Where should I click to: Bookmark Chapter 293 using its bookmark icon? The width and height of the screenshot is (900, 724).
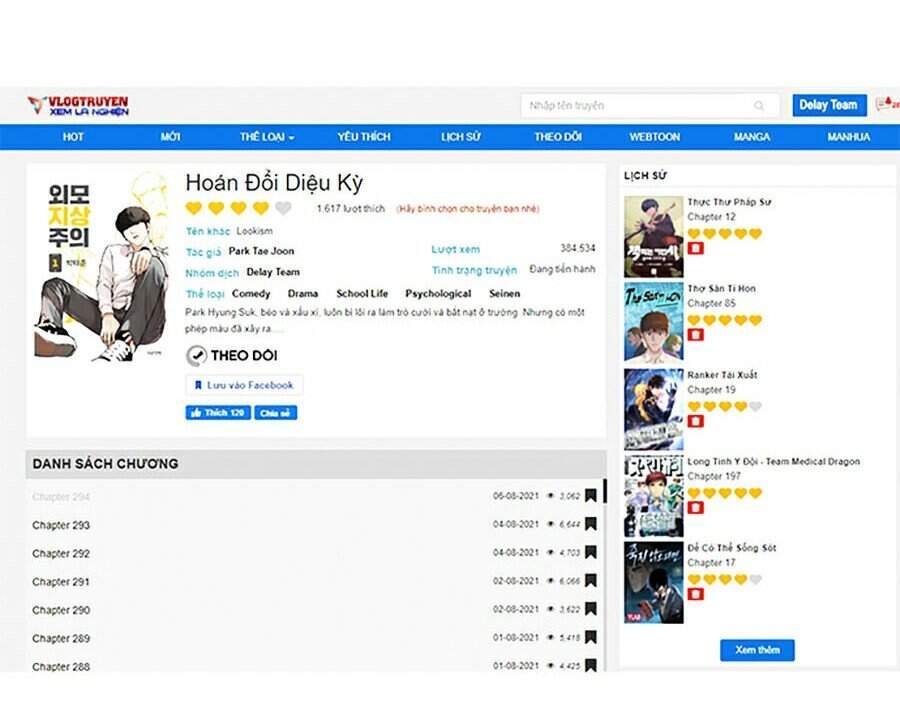(x=591, y=524)
